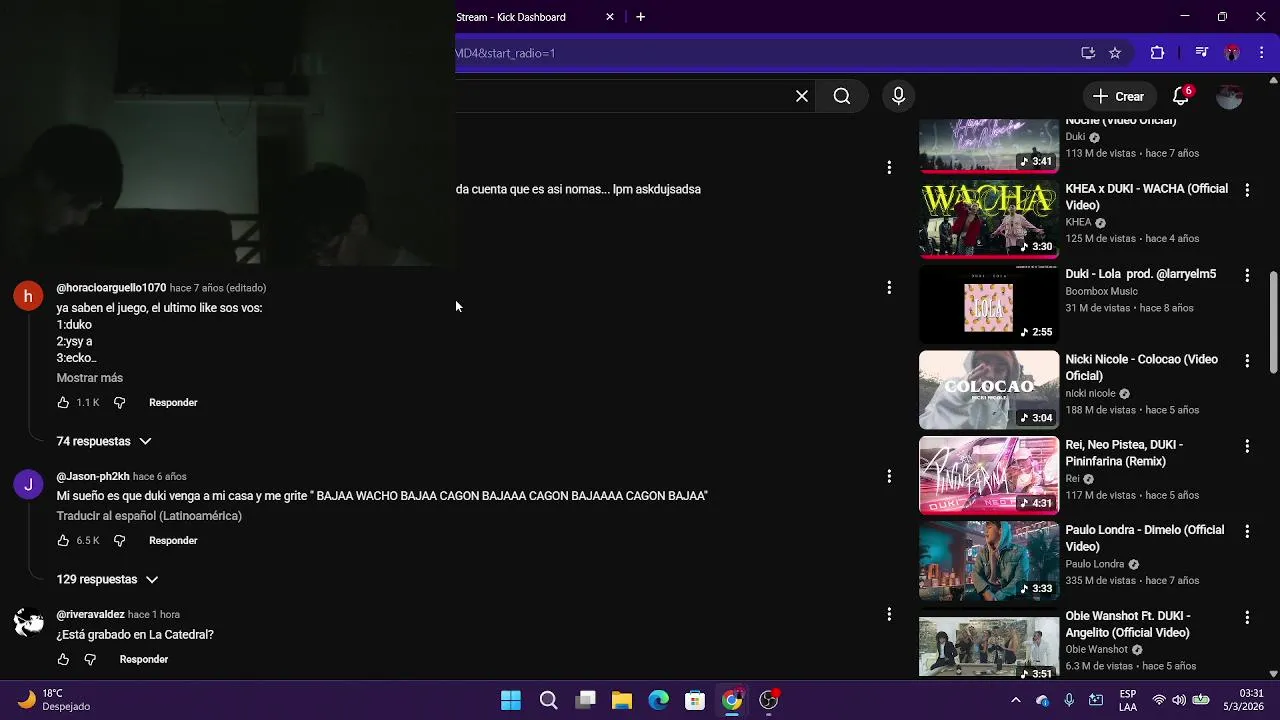Open the media control icon in Chrome toolbar

(x=1202, y=53)
